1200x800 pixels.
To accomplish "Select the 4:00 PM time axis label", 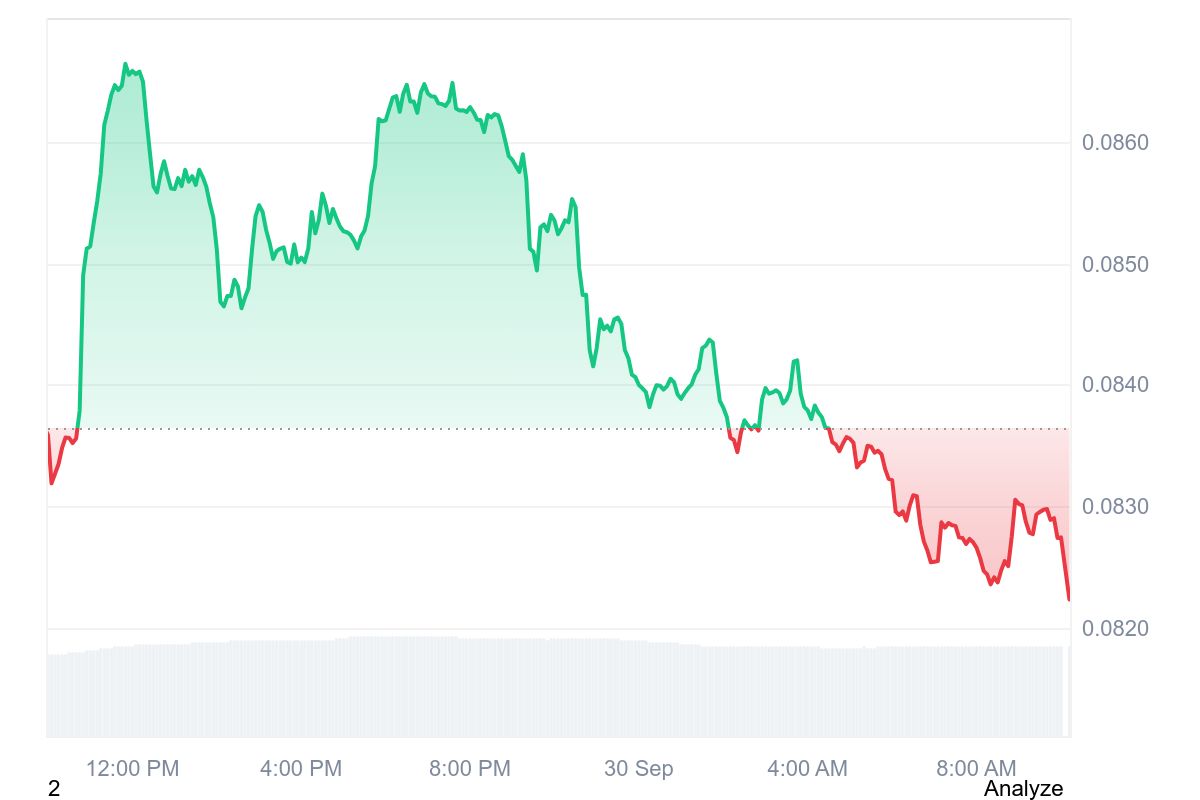I will [300, 769].
